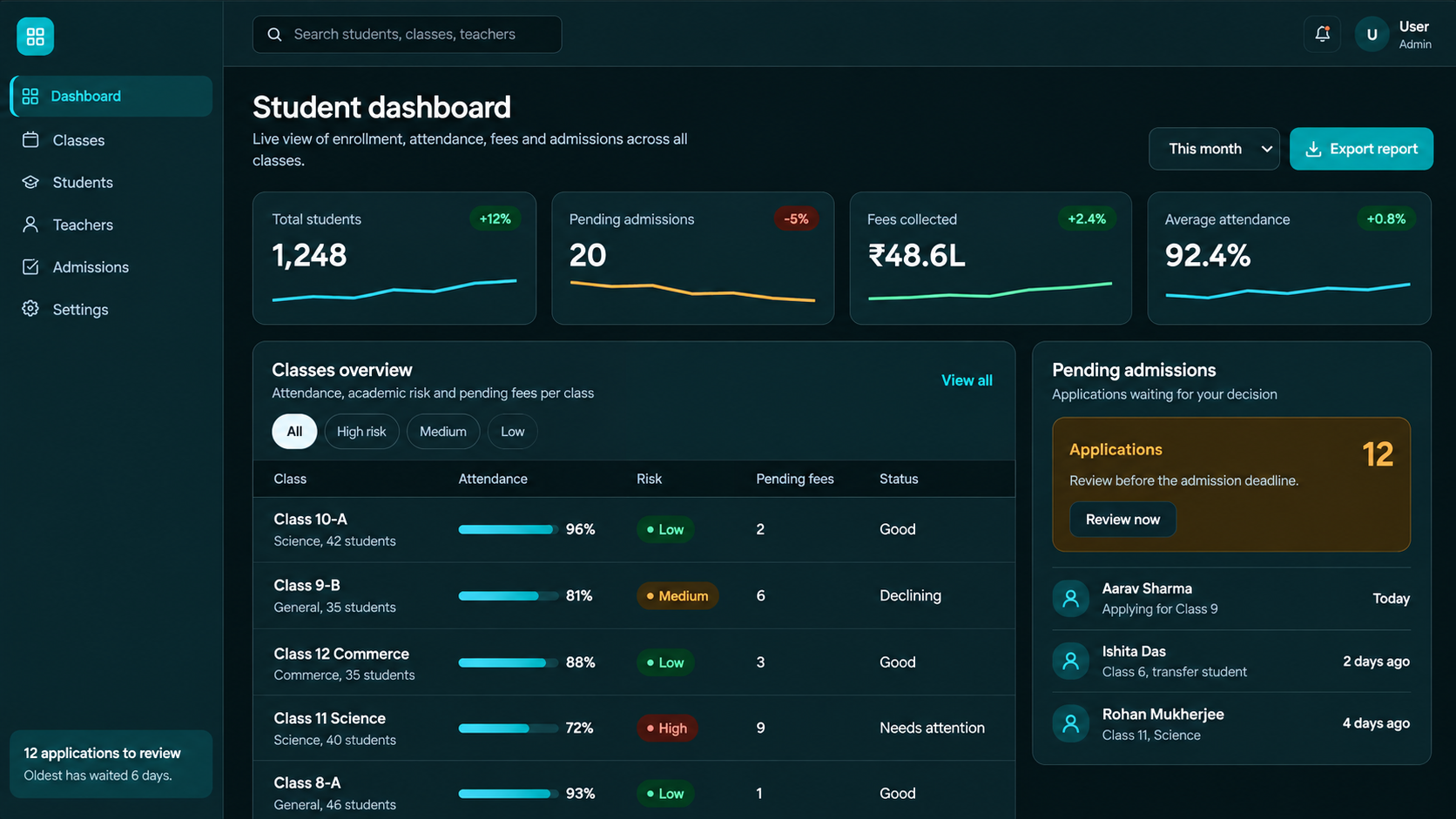Click Ishita Das's avatar icon
This screenshot has width=1456, height=819.
(x=1070, y=661)
